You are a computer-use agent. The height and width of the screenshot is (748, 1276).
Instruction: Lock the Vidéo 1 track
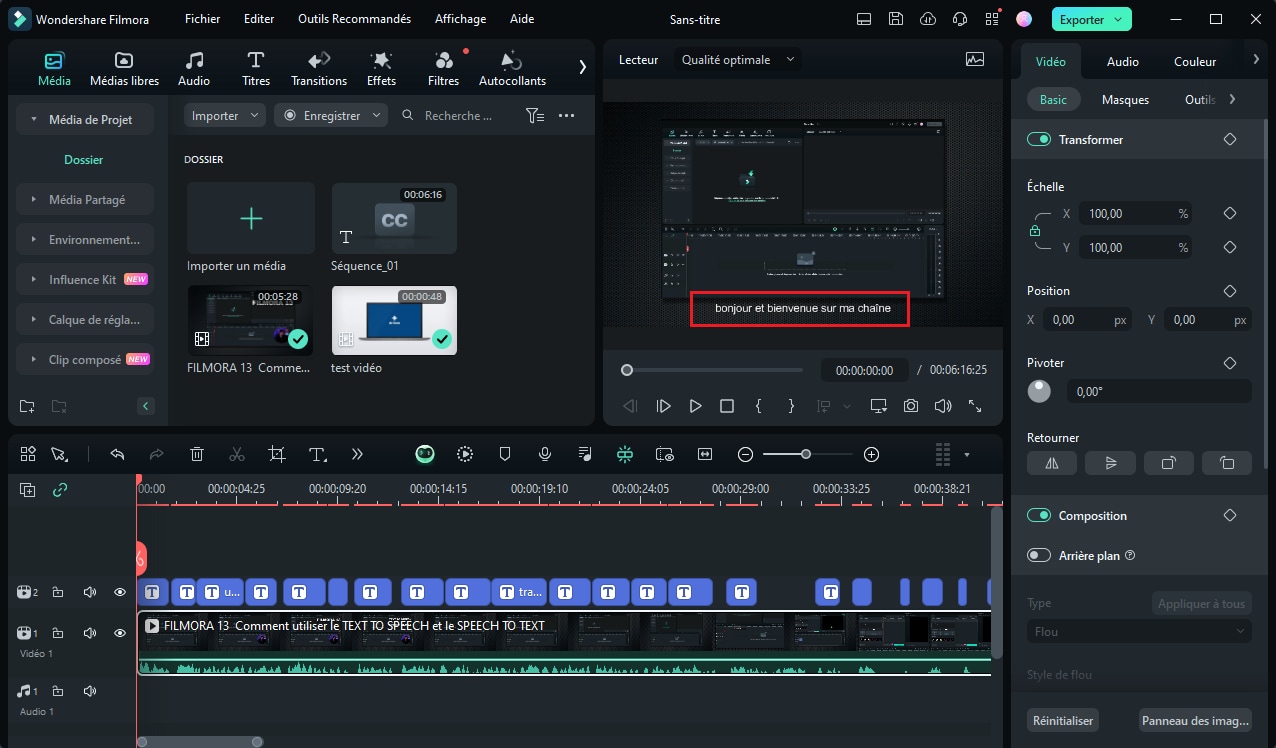tap(58, 633)
